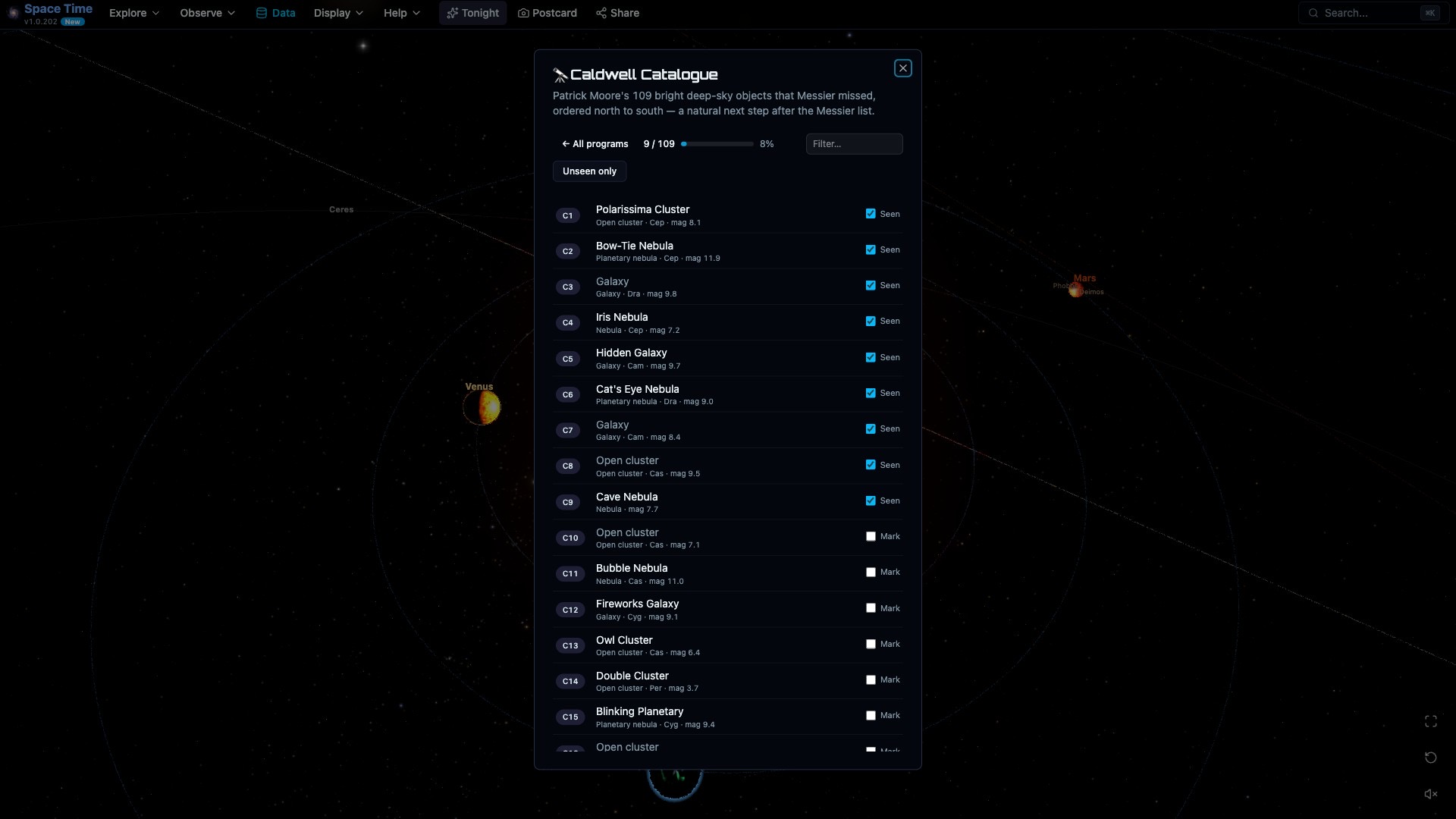Screen dimensions: 1456x819
Task: Uncheck Seen for Iris Nebula
Action: click(x=871, y=321)
